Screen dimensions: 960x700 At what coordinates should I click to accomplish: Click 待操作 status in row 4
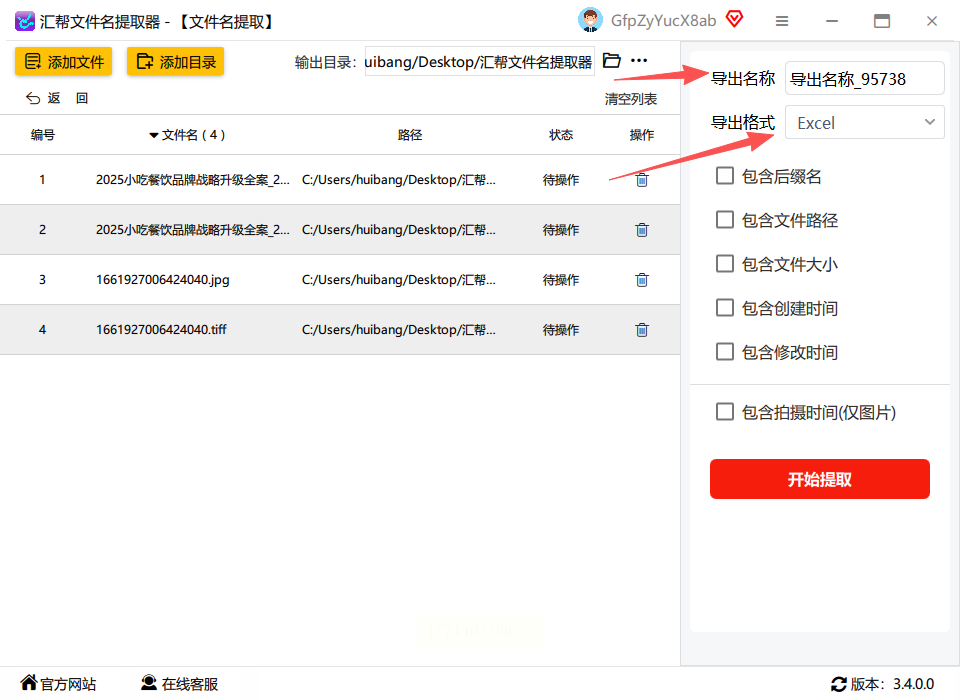(561, 330)
